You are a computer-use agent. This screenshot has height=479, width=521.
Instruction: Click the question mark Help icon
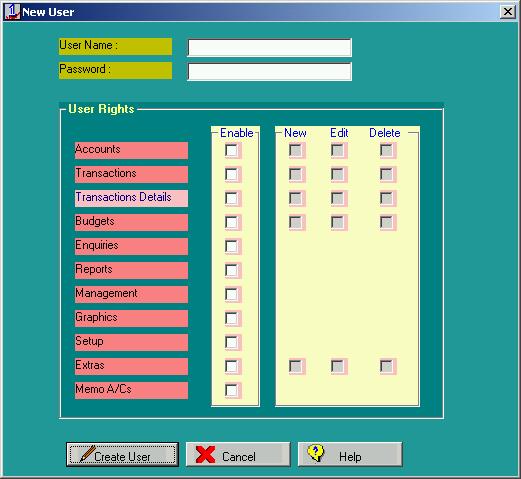tap(316, 453)
